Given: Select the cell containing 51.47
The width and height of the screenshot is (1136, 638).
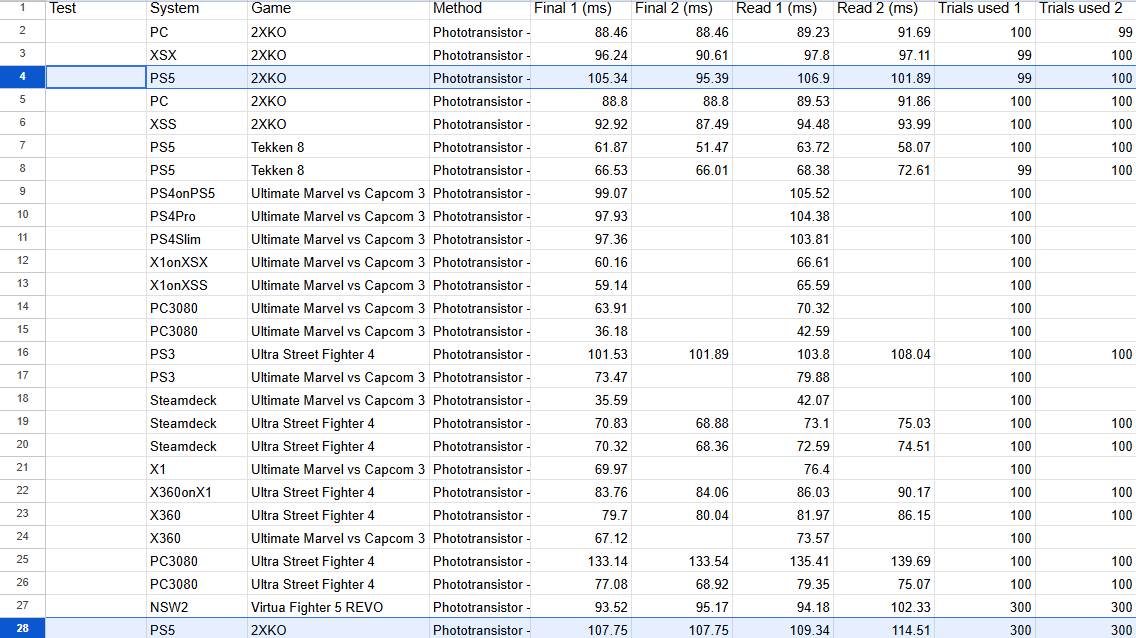Looking at the screenshot, I should [x=682, y=147].
